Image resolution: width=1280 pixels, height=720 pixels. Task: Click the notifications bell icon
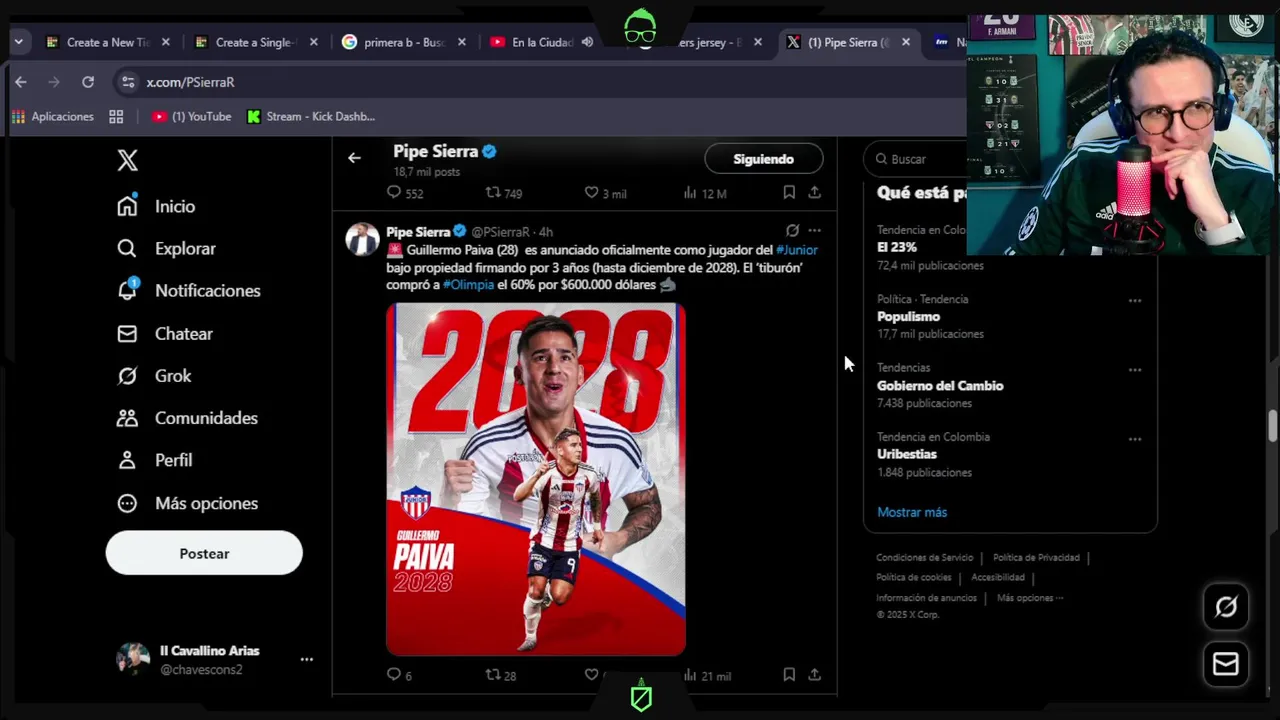click(x=127, y=291)
